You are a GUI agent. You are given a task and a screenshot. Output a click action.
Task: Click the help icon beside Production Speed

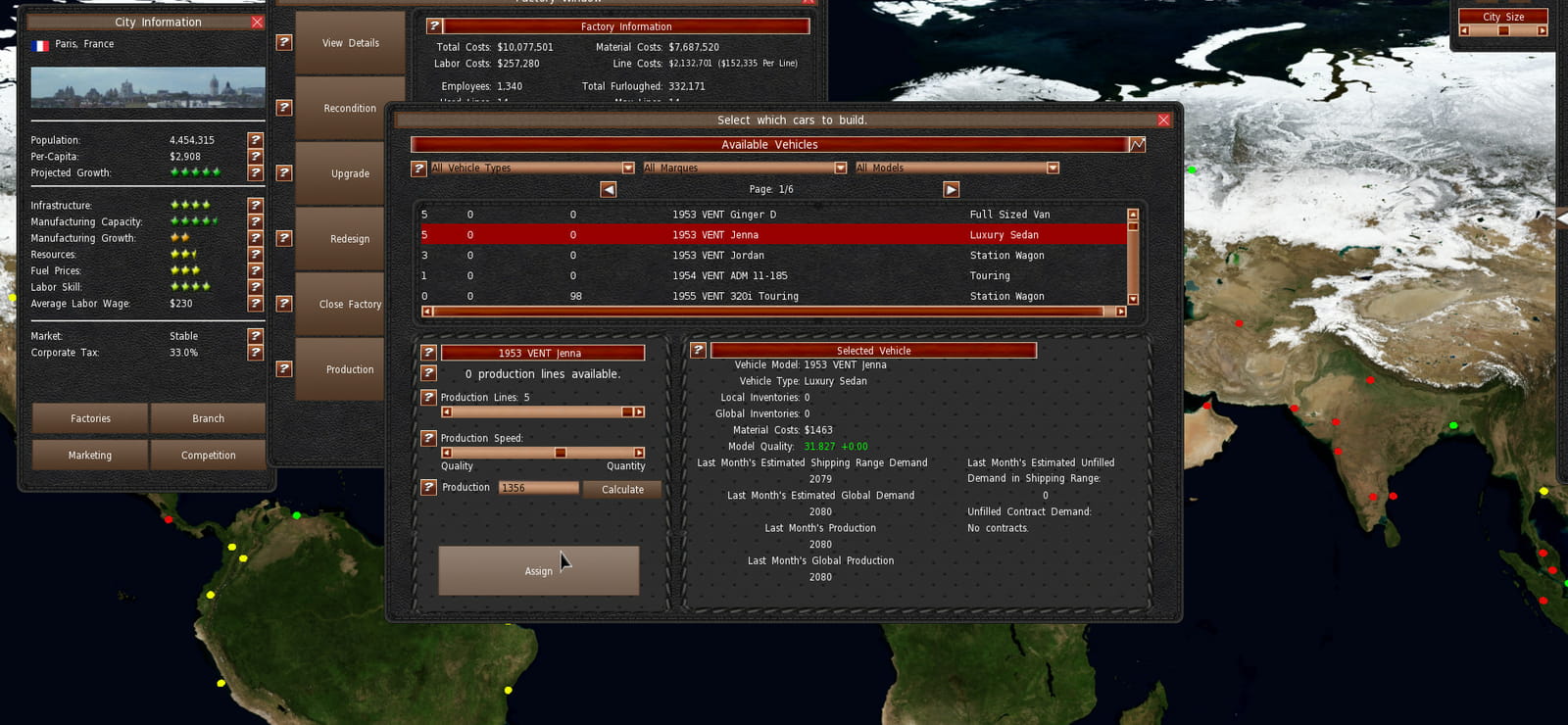click(x=428, y=438)
